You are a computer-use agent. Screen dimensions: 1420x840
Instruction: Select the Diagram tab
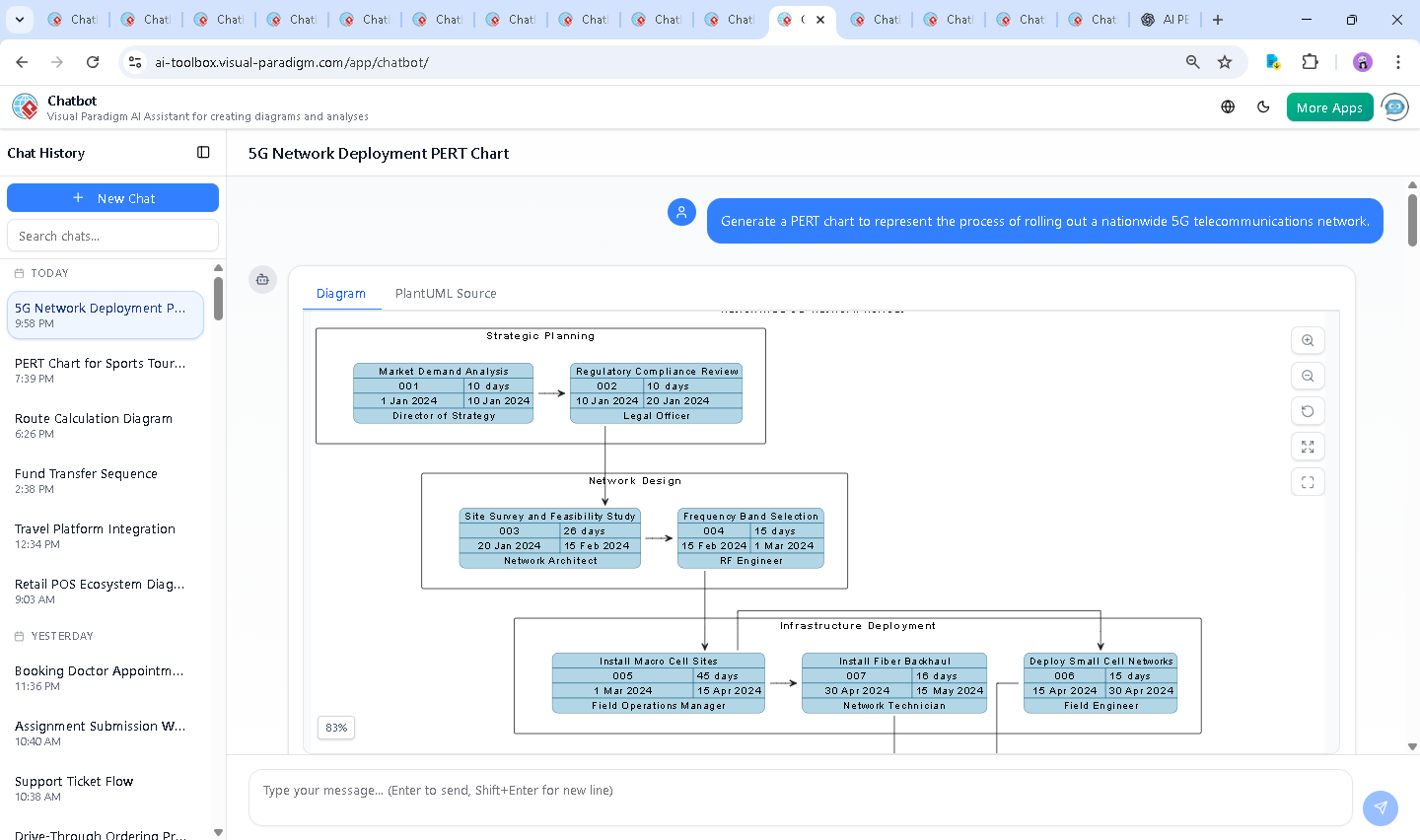pyautogui.click(x=341, y=293)
